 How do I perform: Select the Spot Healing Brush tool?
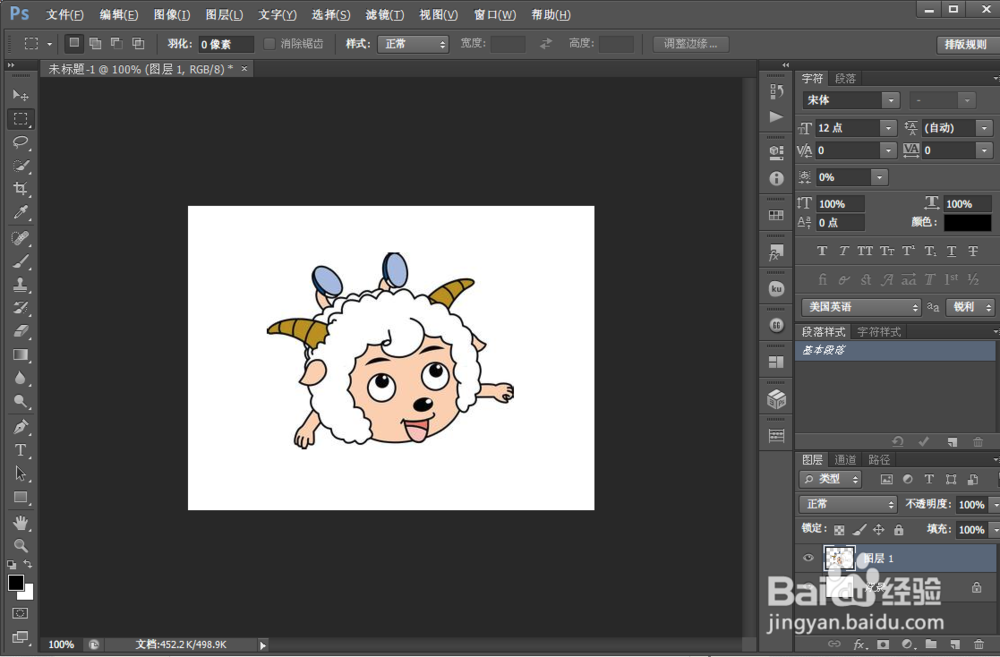click(x=20, y=238)
